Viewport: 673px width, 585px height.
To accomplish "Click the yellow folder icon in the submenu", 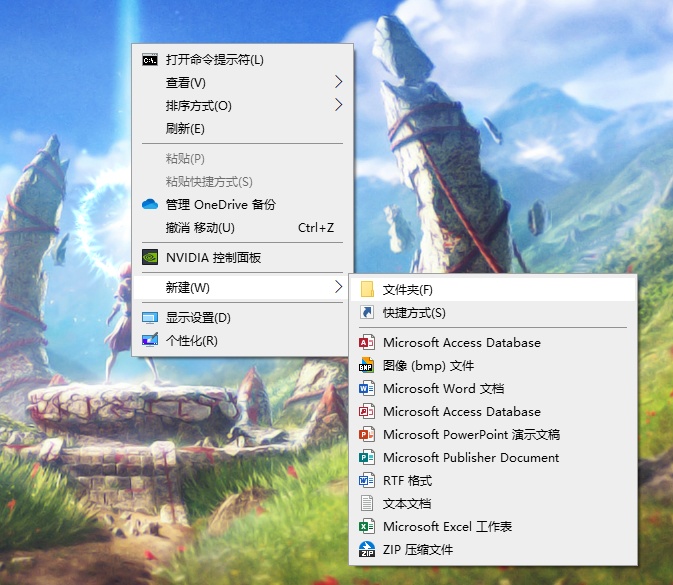I will [x=367, y=289].
